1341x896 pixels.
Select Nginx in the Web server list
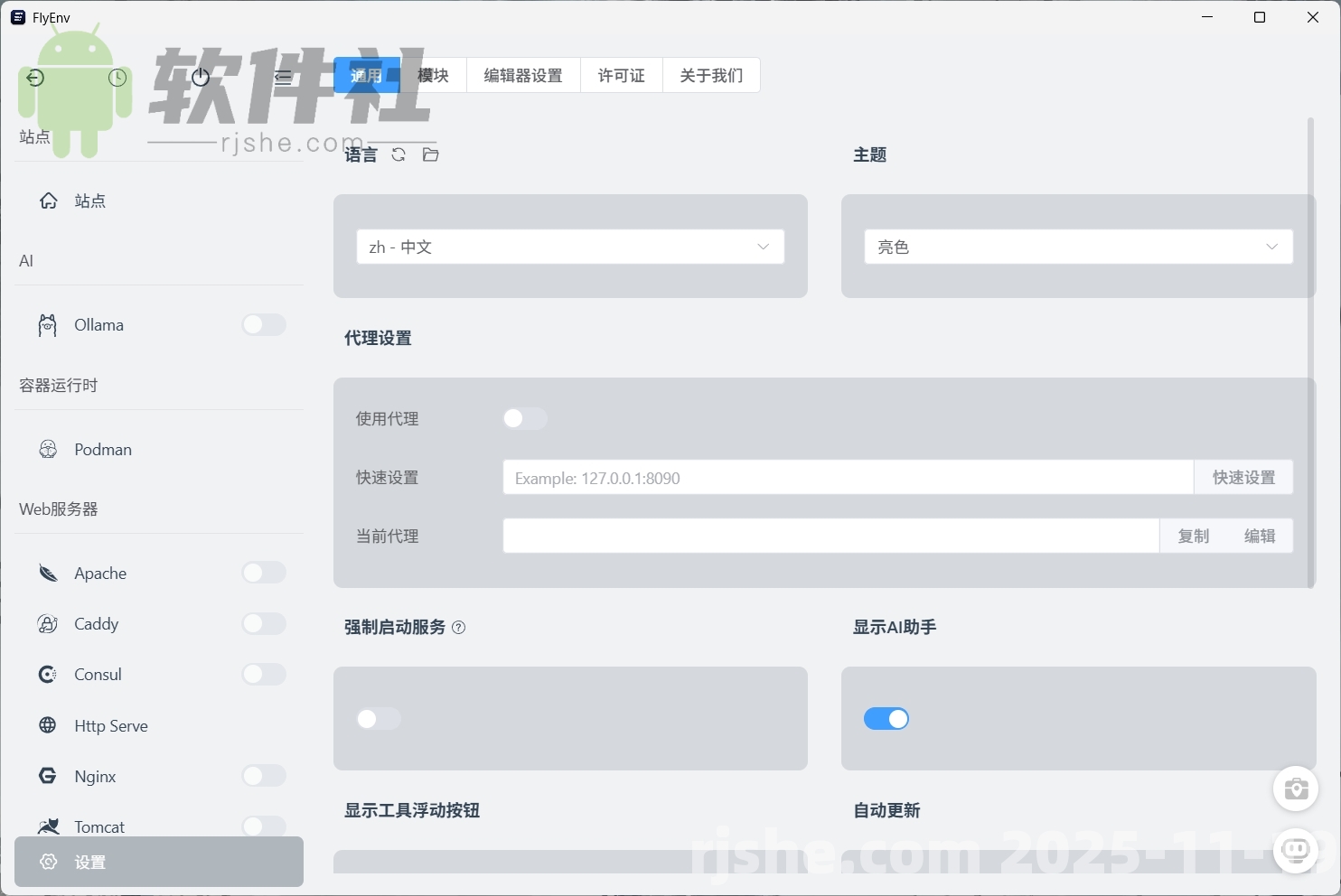click(95, 776)
